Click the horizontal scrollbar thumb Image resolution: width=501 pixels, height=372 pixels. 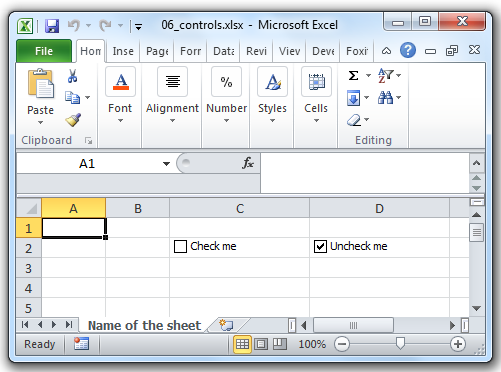(x=353, y=325)
